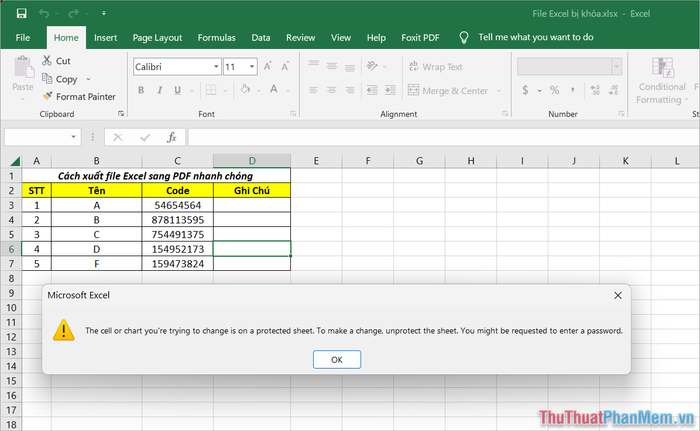
Task: Switch to the Data tab
Action: 261,38
